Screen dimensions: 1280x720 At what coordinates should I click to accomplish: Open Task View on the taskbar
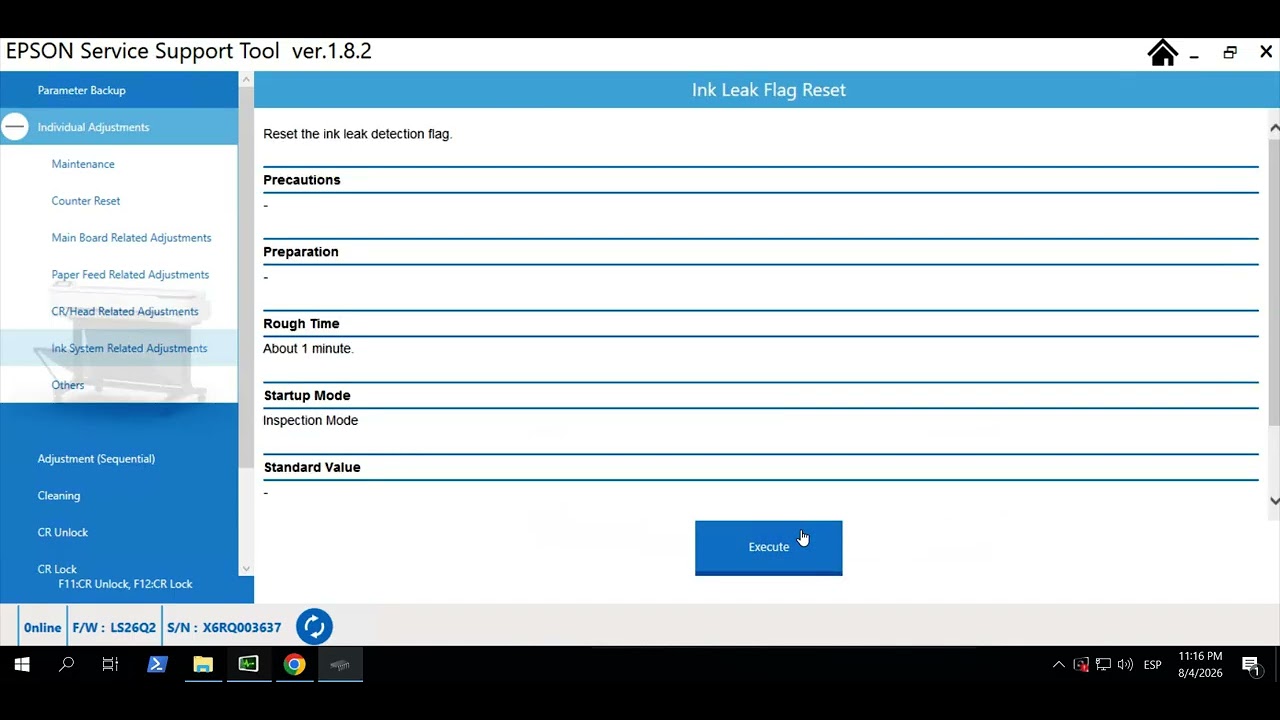click(110, 664)
